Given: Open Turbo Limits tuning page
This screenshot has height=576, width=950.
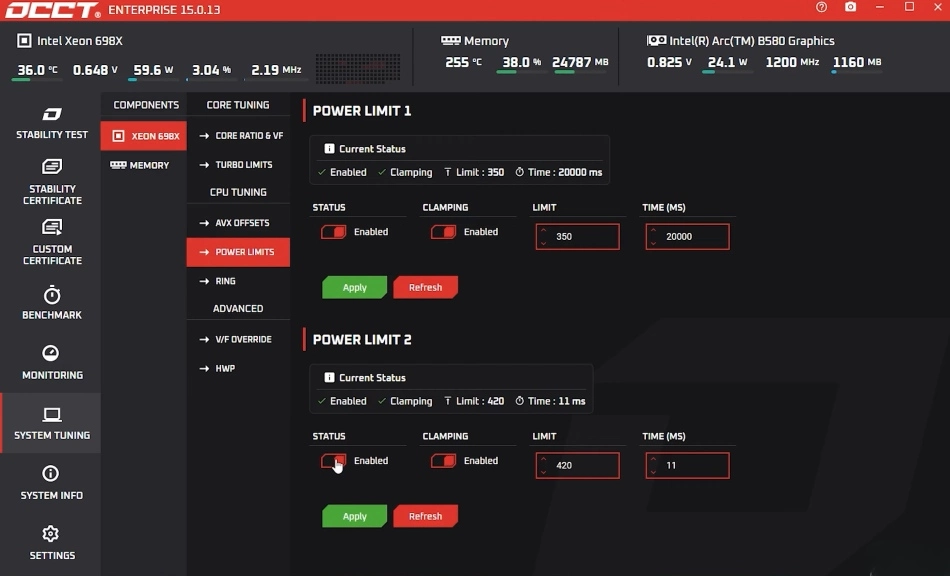Looking at the screenshot, I should click(x=243, y=165).
